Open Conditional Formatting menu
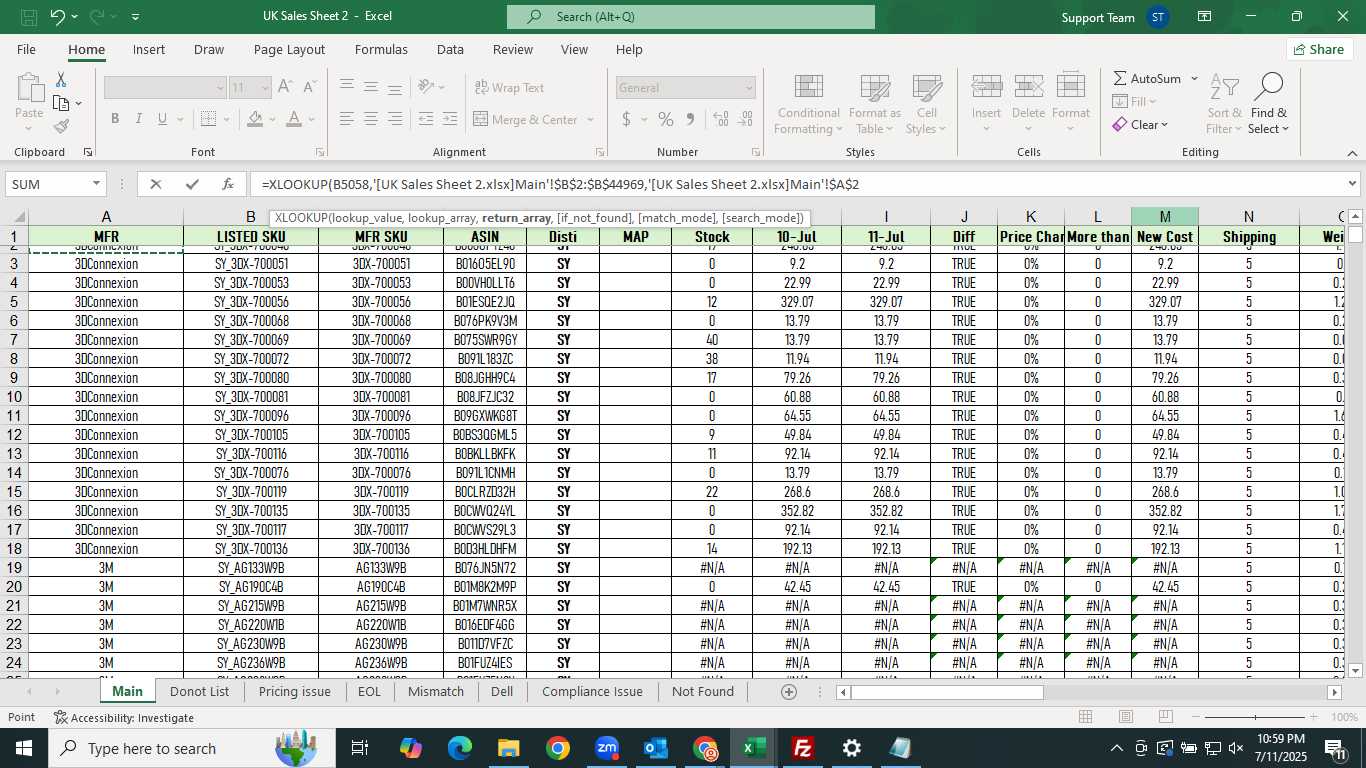Screen dimensions: 1366x768 [809, 104]
